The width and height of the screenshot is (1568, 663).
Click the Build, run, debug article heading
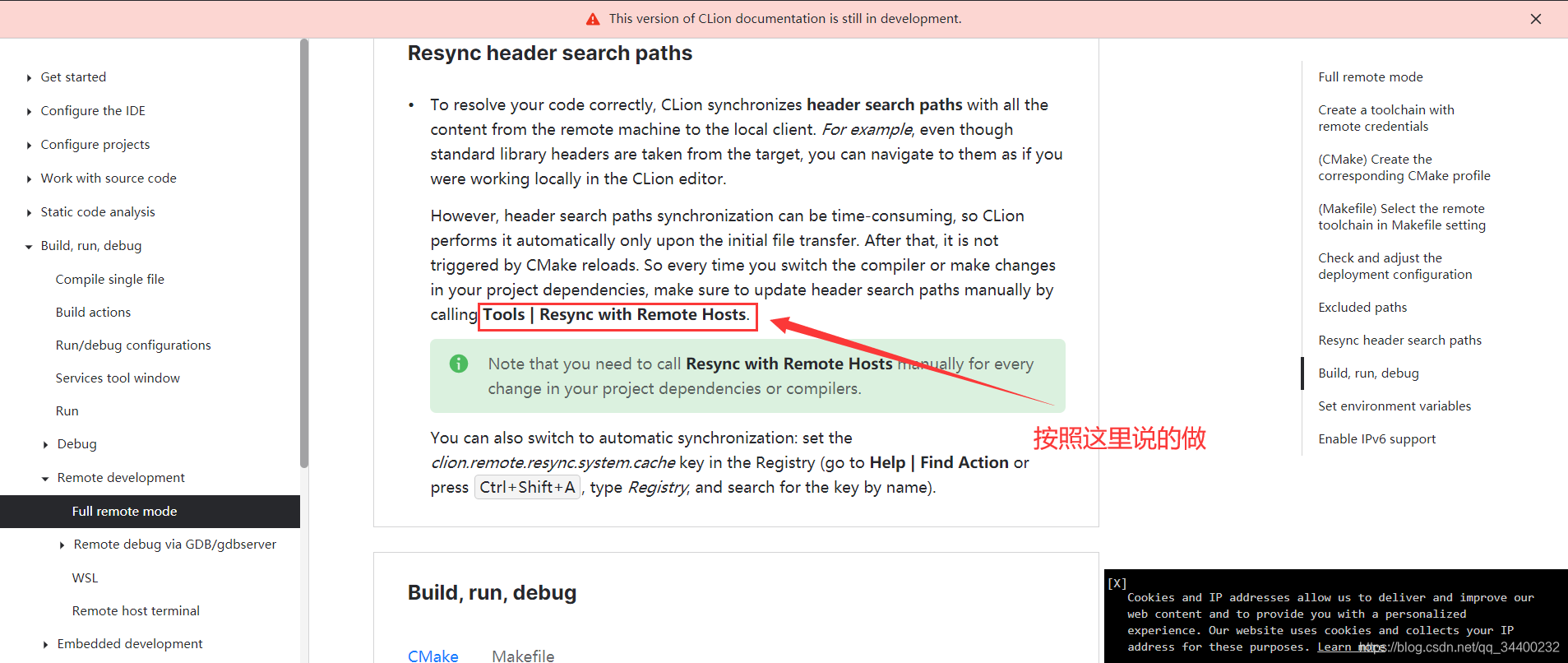click(x=492, y=592)
